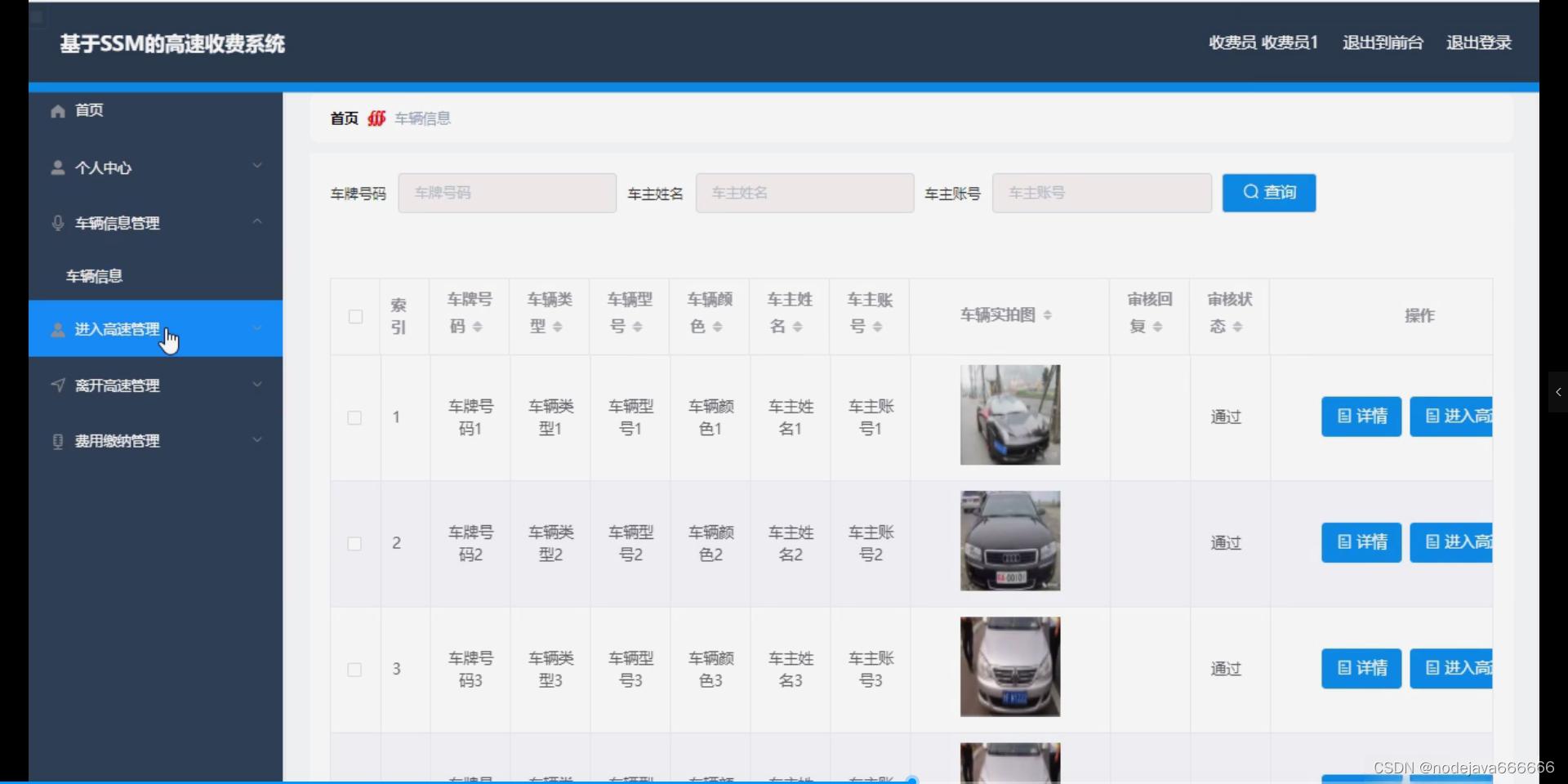Click the paper-plane icon beside 离开高速管理
The image size is (1568, 784).
point(58,385)
